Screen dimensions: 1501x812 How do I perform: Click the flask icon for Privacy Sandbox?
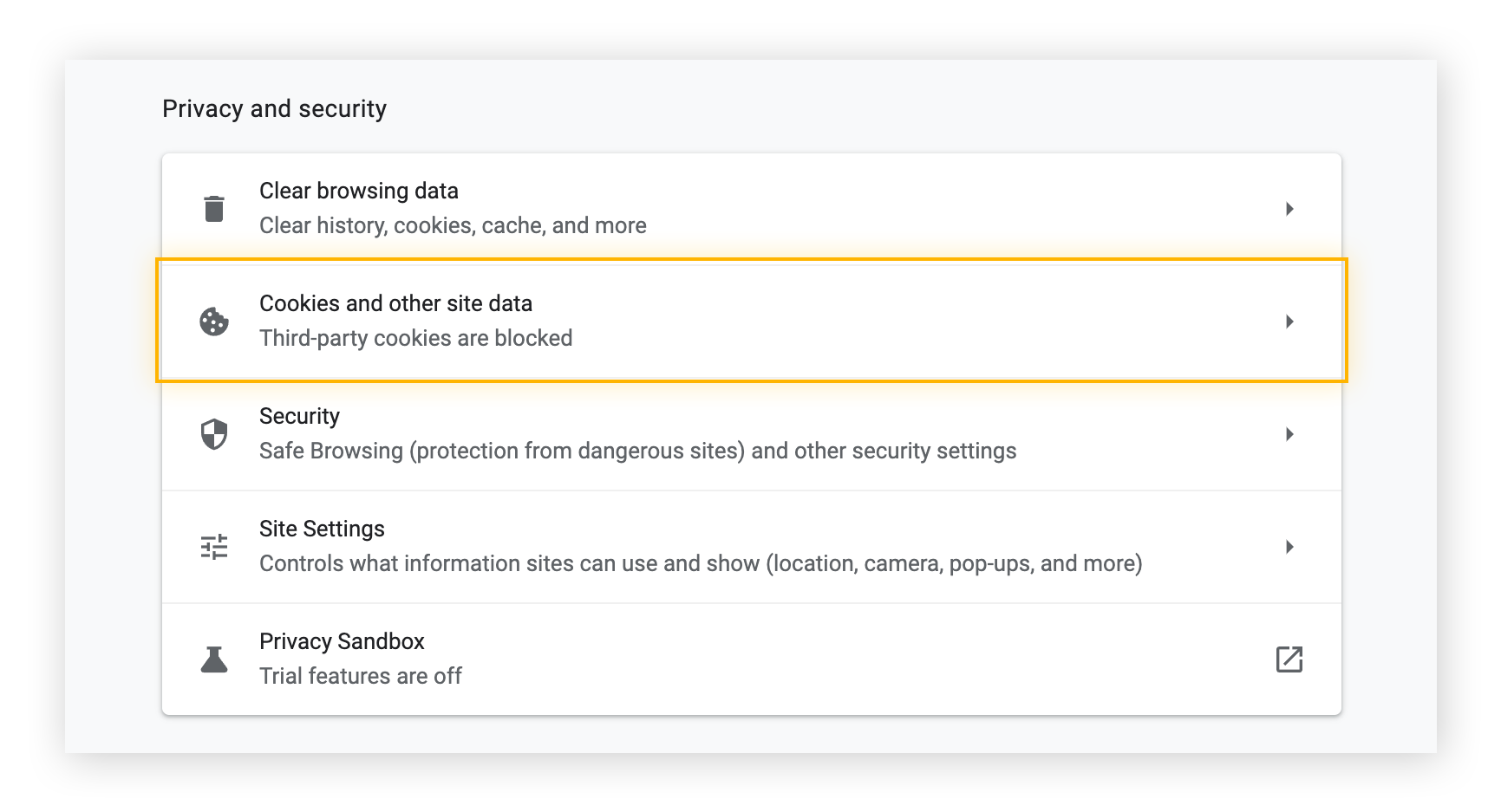coord(214,659)
